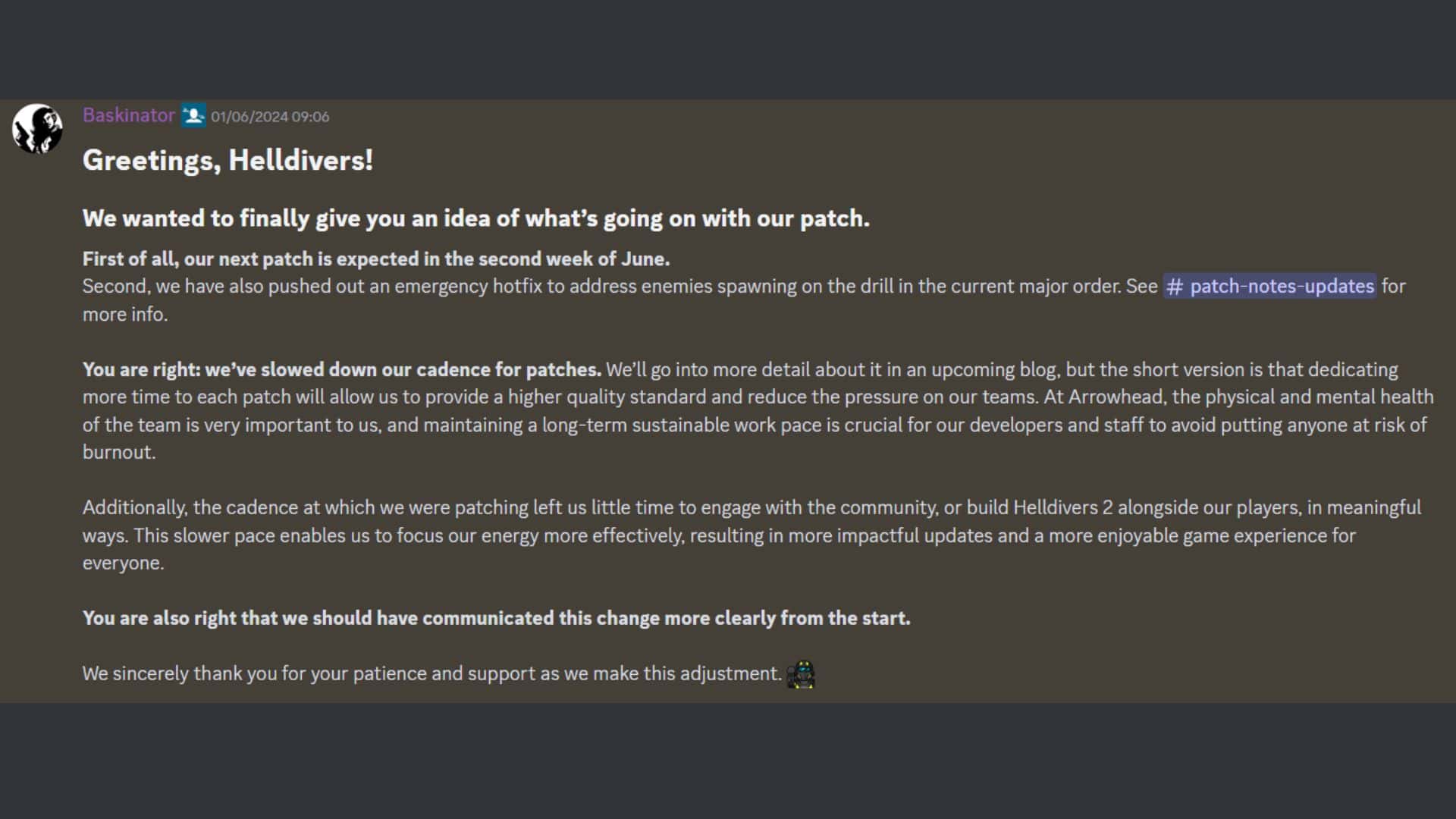Open Baskinator's profile avatar picture
This screenshot has width=1456, height=819.
click(x=37, y=129)
